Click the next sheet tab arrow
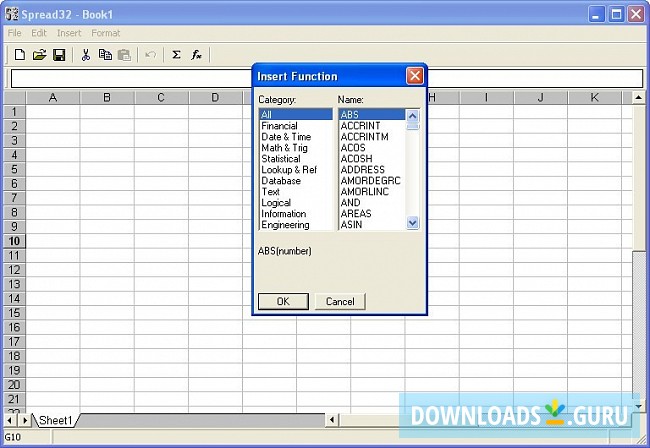 [x=24, y=420]
